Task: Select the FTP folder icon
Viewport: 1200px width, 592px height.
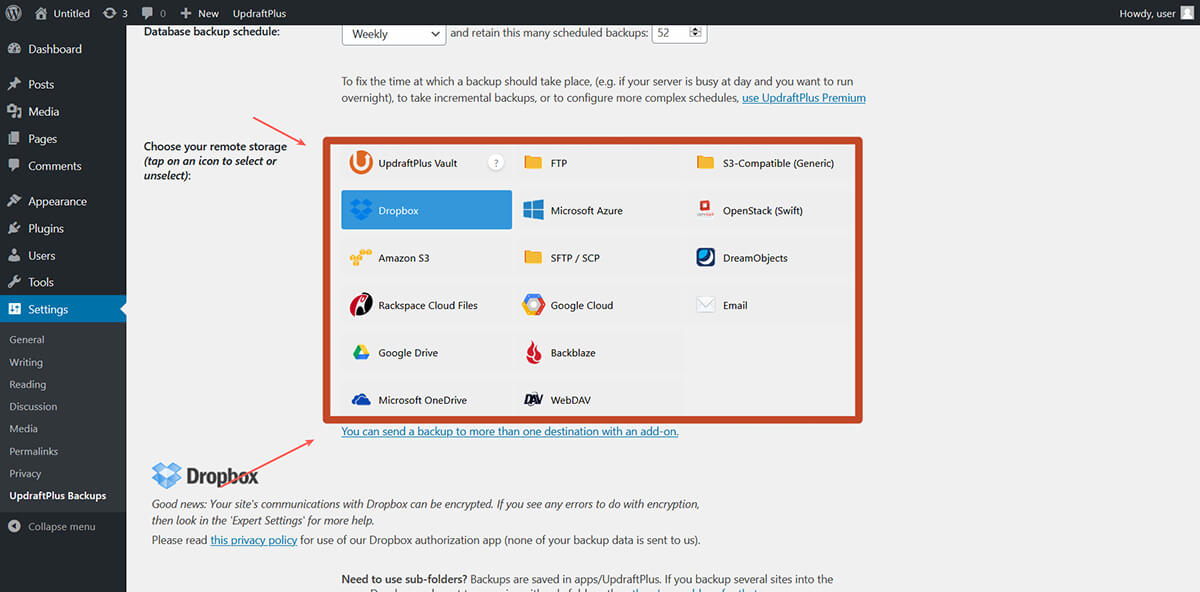Action: 532,163
